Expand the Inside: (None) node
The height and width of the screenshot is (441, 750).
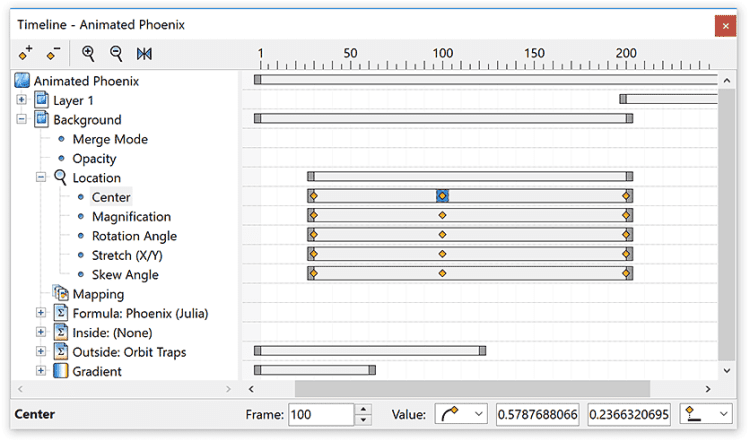pyautogui.click(x=41, y=332)
